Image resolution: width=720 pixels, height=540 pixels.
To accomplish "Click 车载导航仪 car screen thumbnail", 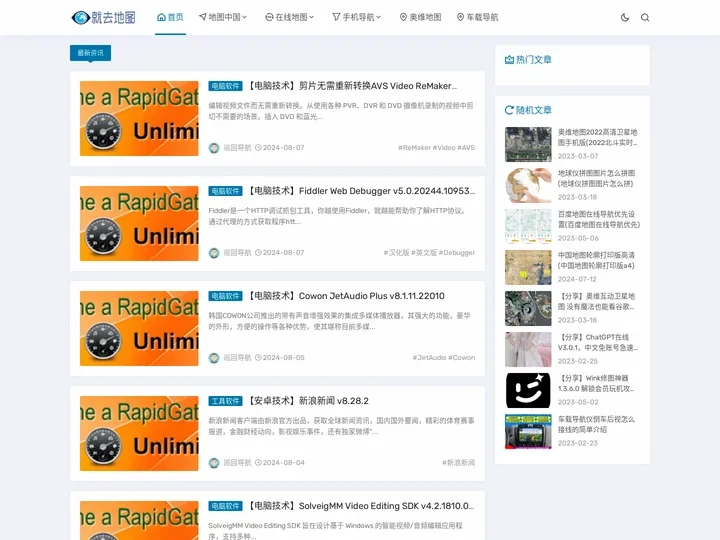I will (x=528, y=432).
